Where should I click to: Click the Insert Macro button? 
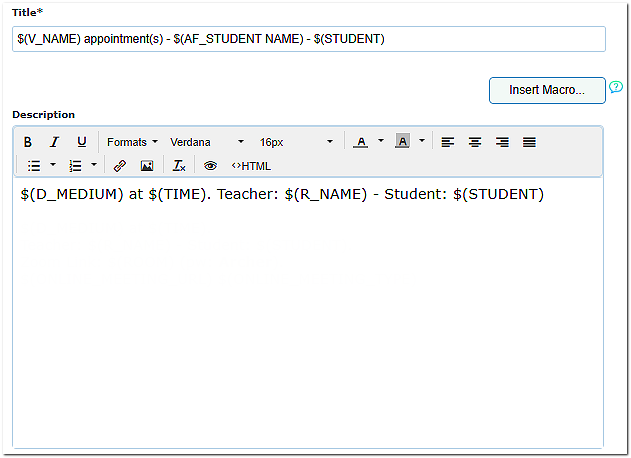click(x=547, y=90)
